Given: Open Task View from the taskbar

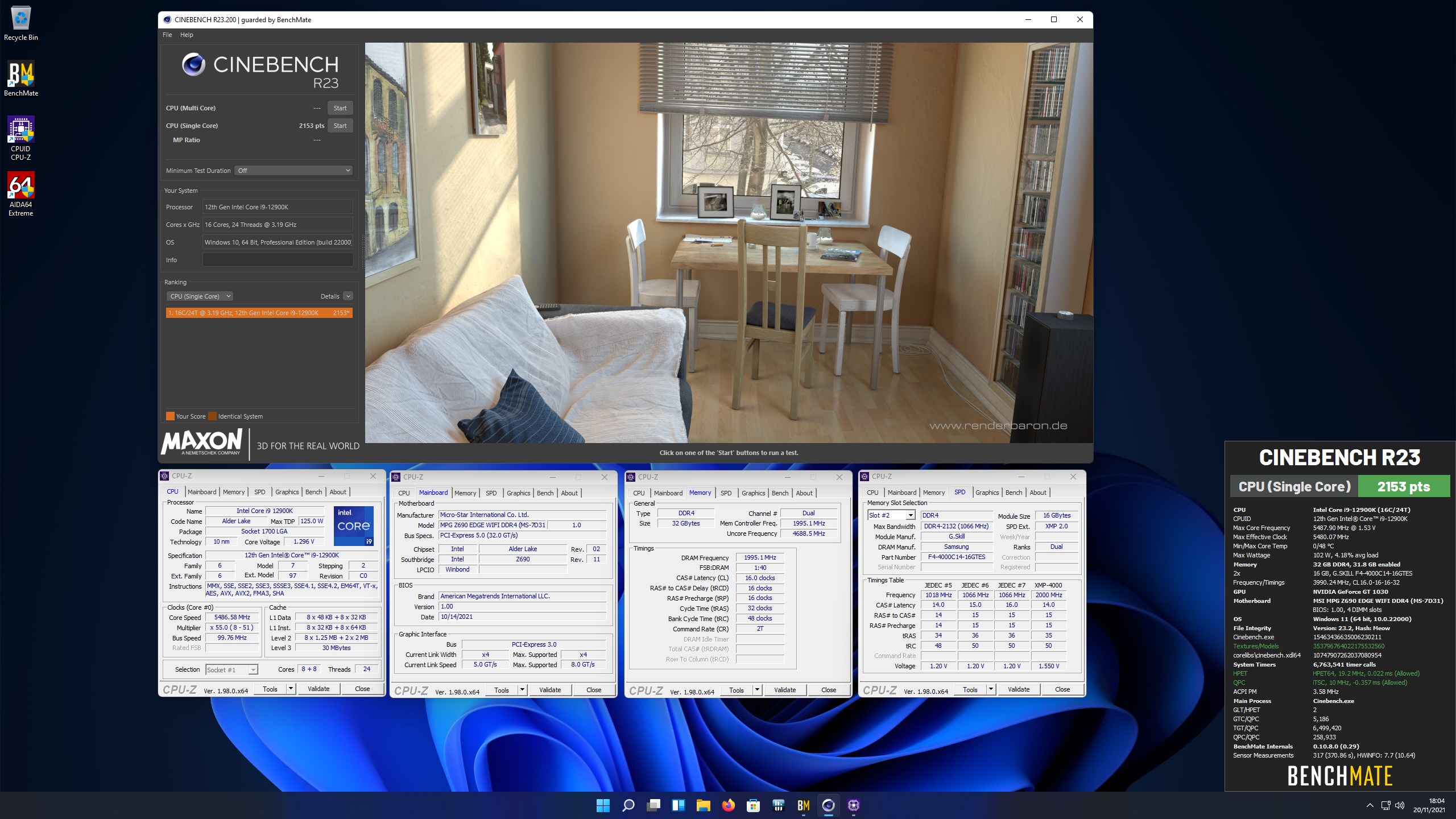Looking at the screenshot, I should click(x=653, y=805).
